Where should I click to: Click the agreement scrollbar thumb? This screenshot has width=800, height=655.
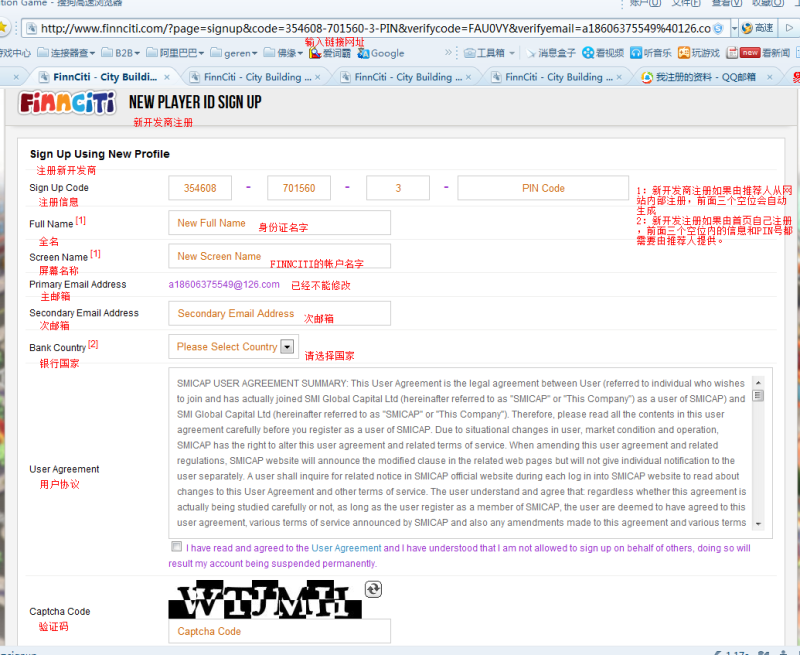click(x=758, y=396)
